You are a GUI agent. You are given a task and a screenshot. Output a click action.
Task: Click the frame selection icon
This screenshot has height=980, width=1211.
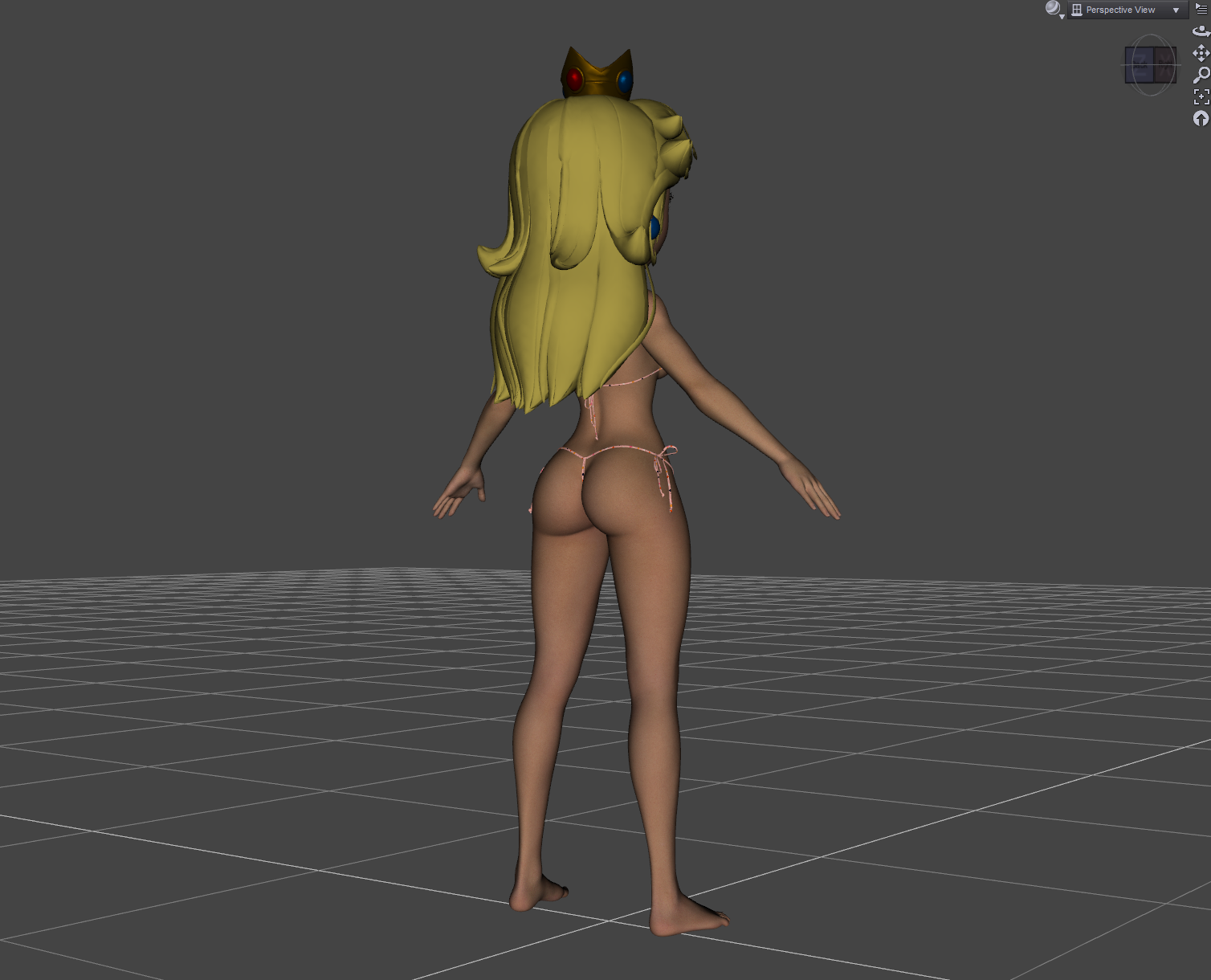(1201, 96)
